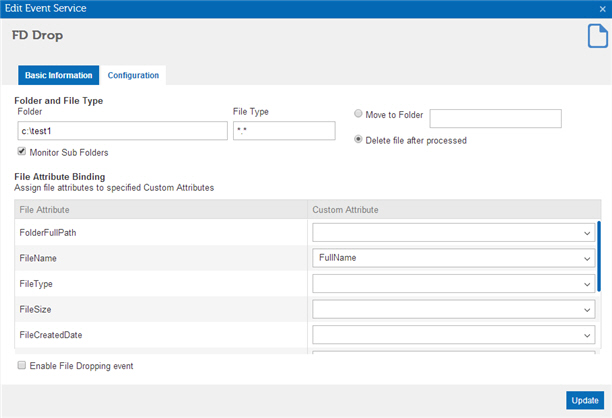Viewport: 612px width, 418px height.
Task: Select the FolderFullPath row label
Action: click(48, 233)
